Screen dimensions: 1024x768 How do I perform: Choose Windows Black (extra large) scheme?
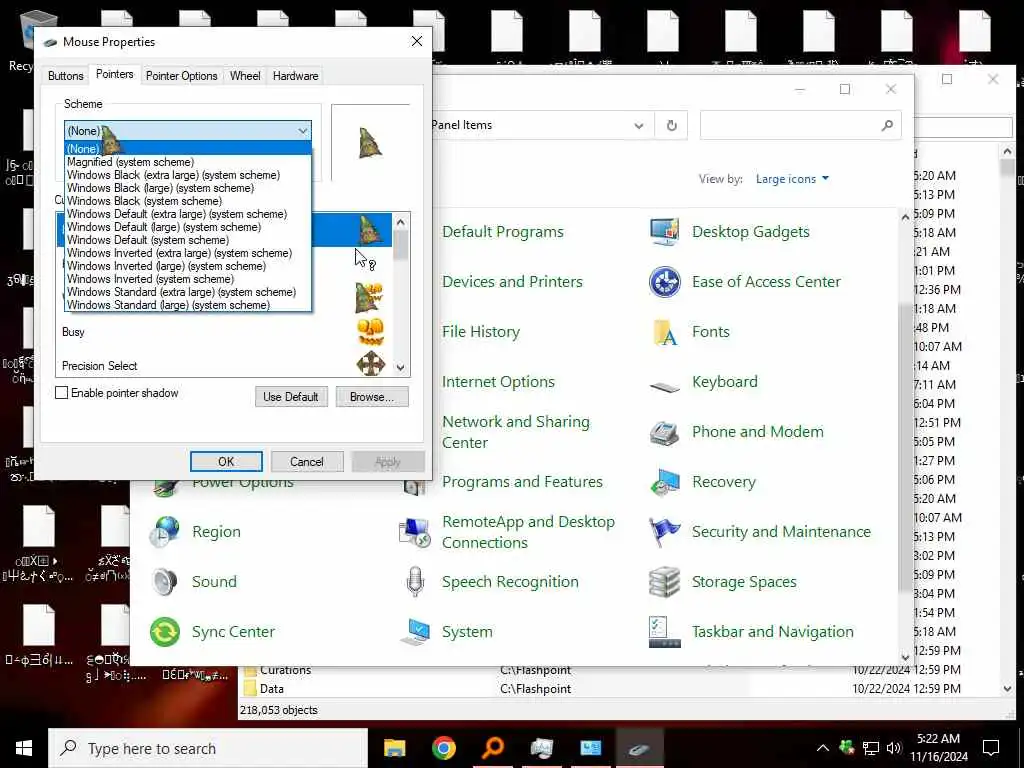188,175
